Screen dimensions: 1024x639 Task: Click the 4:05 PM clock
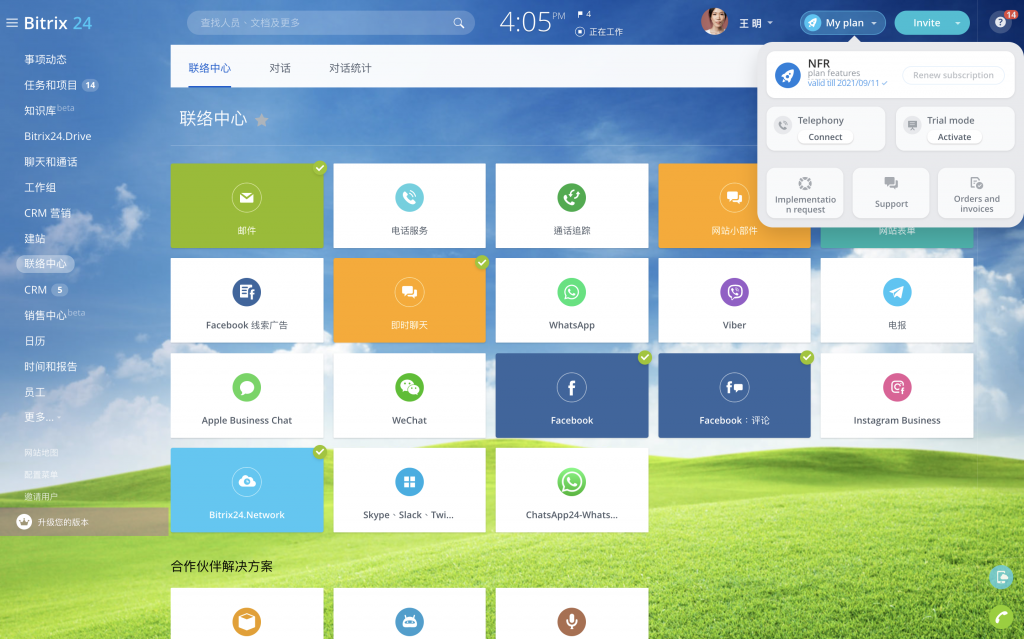click(x=532, y=22)
